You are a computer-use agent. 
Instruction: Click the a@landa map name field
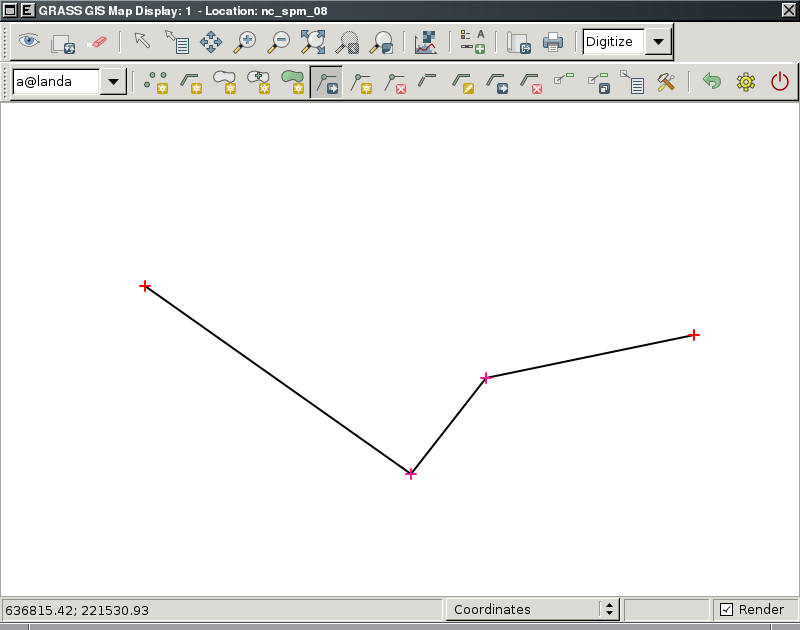[x=56, y=82]
